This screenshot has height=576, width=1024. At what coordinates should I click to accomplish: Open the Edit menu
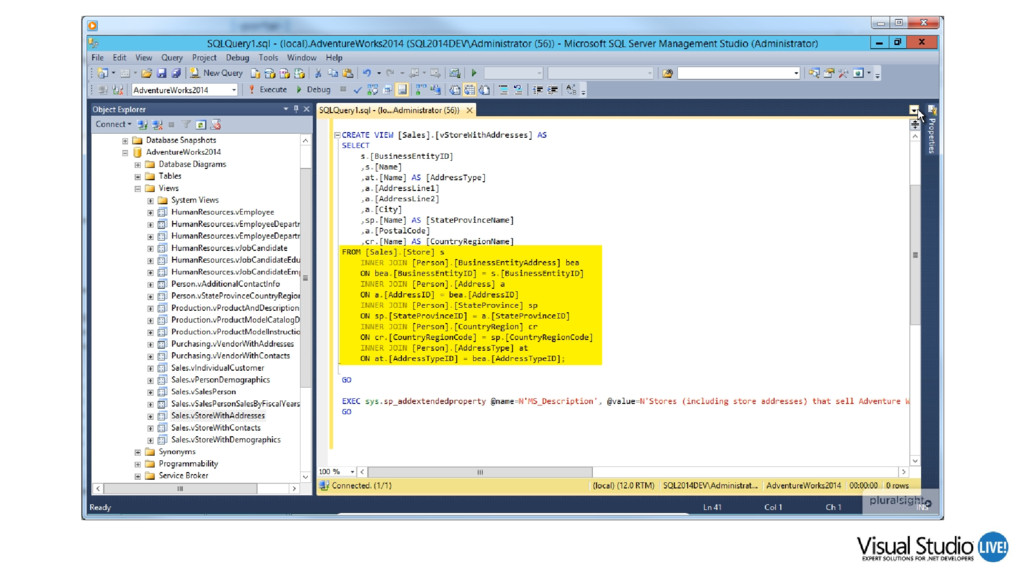click(x=119, y=58)
